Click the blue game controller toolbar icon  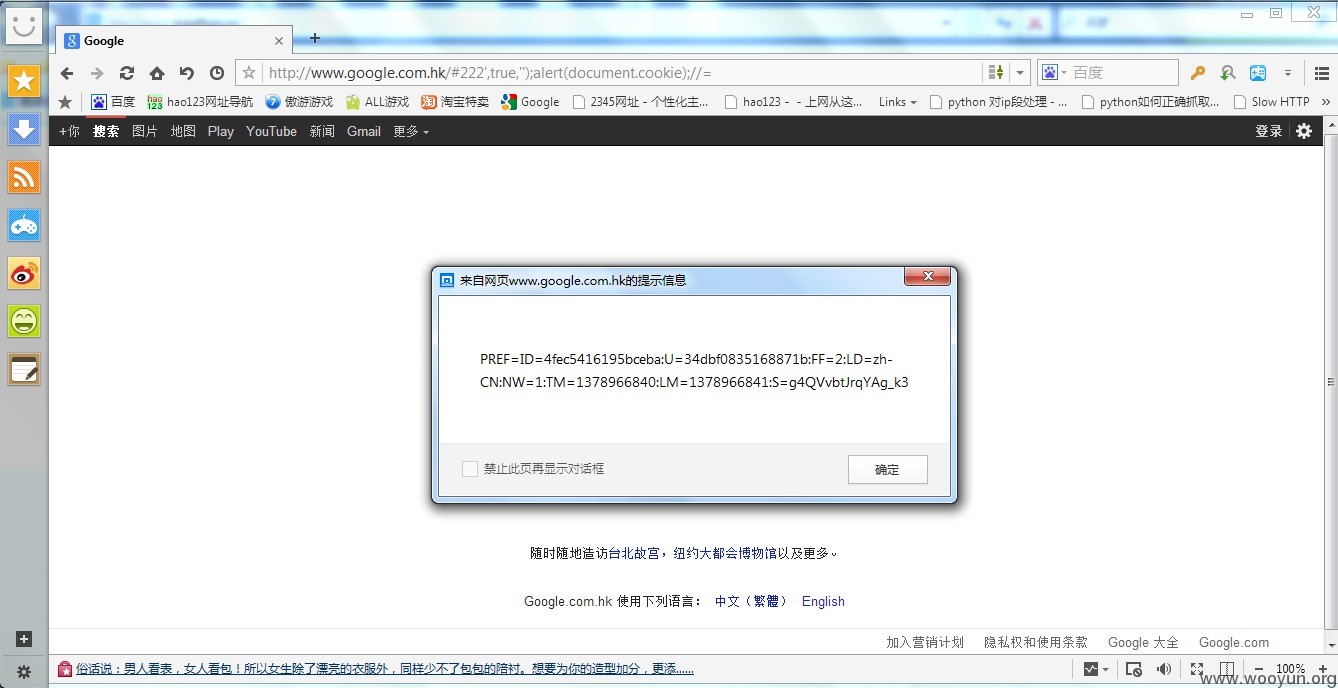(x=1258, y=73)
